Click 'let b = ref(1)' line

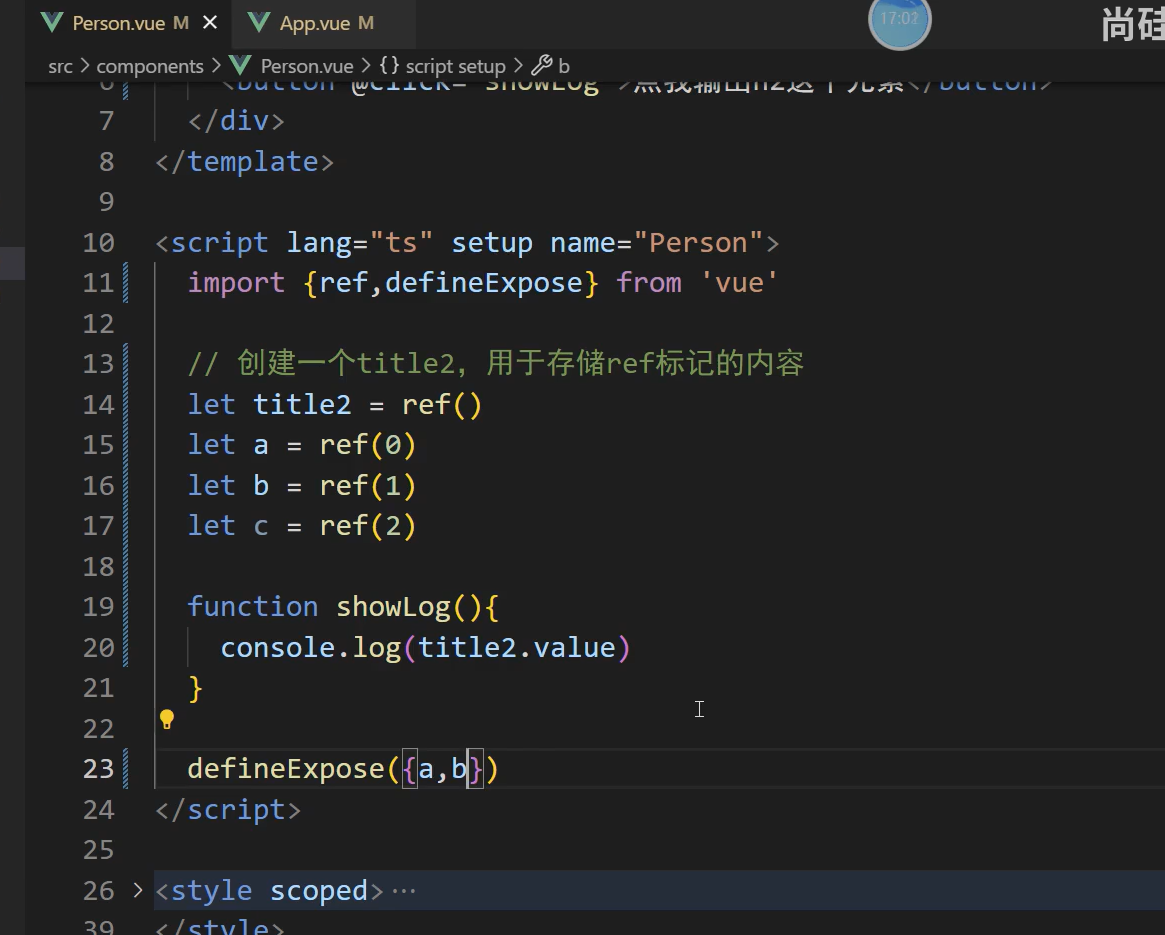(301, 485)
